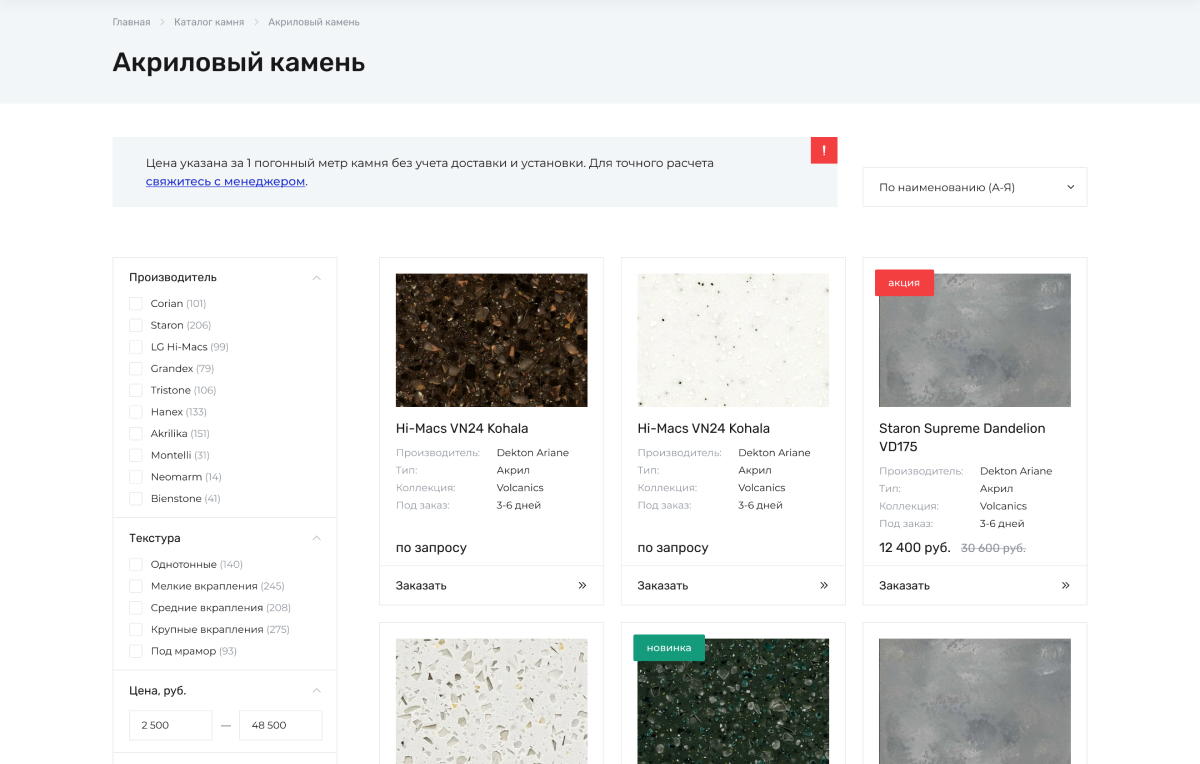
Task: Toggle the Hanex manufacturer filter
Action: [x=136, y=412]
